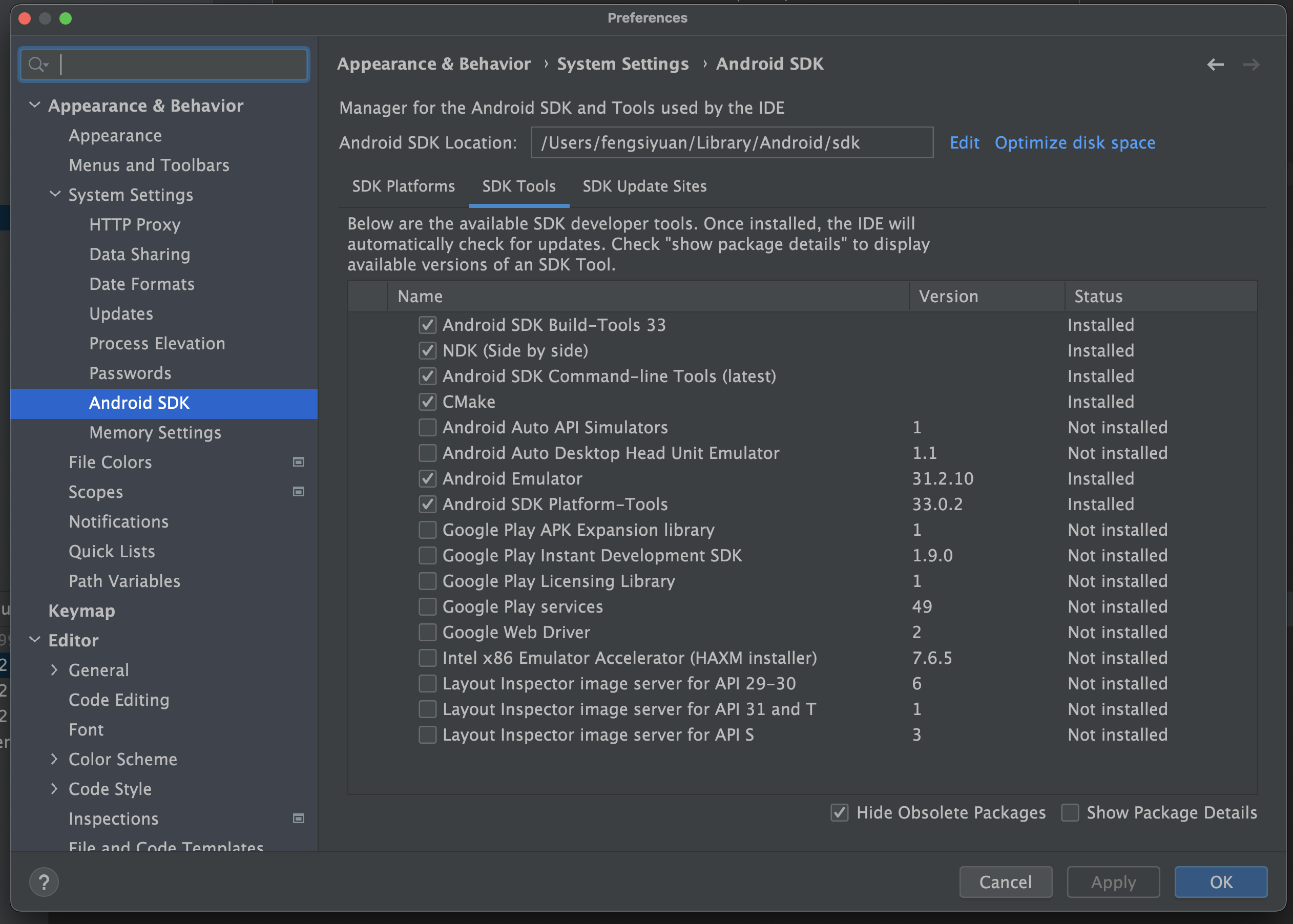Expand the Code Style section
This screenshot has height=924, width=1293.
(54, 789)
